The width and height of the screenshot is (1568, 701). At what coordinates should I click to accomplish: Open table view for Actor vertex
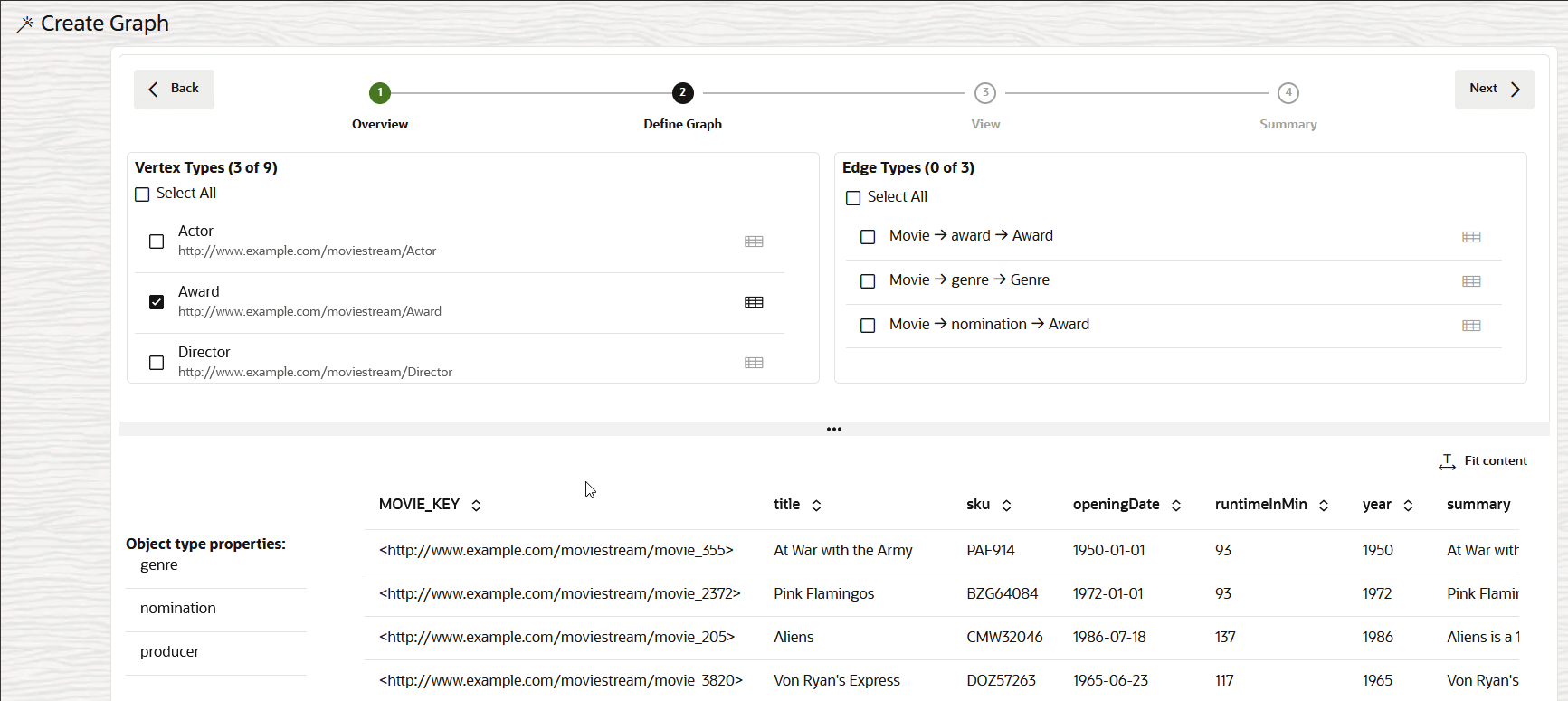point(754,242)
